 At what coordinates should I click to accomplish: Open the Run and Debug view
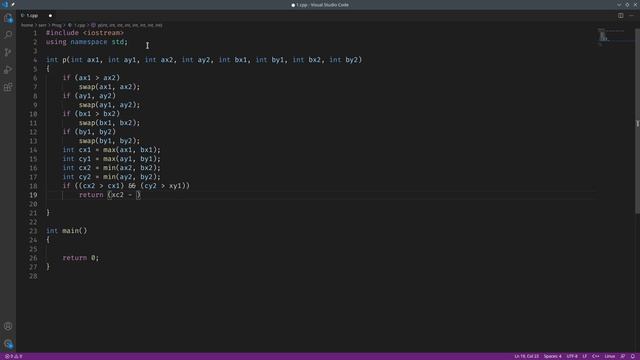click(x=8, y=70)
